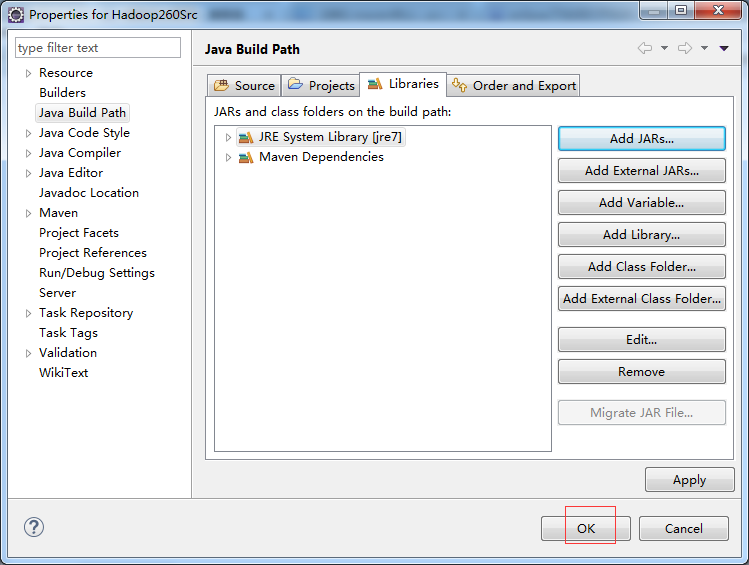Expand the Resource tree item
Screen dimensions: 749x565
point(28,73)
